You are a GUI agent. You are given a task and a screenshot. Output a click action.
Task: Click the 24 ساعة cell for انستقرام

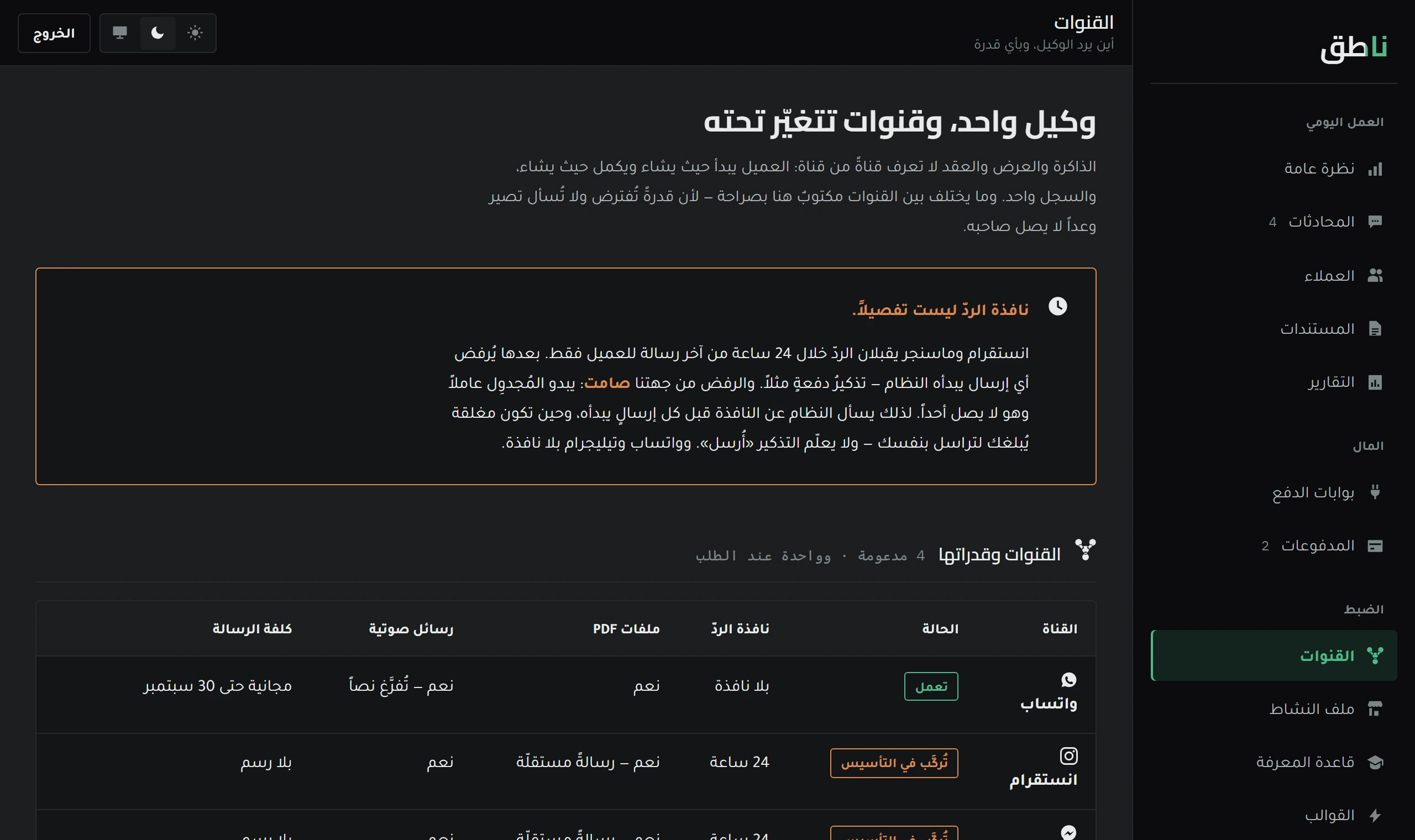coord(739,763)
